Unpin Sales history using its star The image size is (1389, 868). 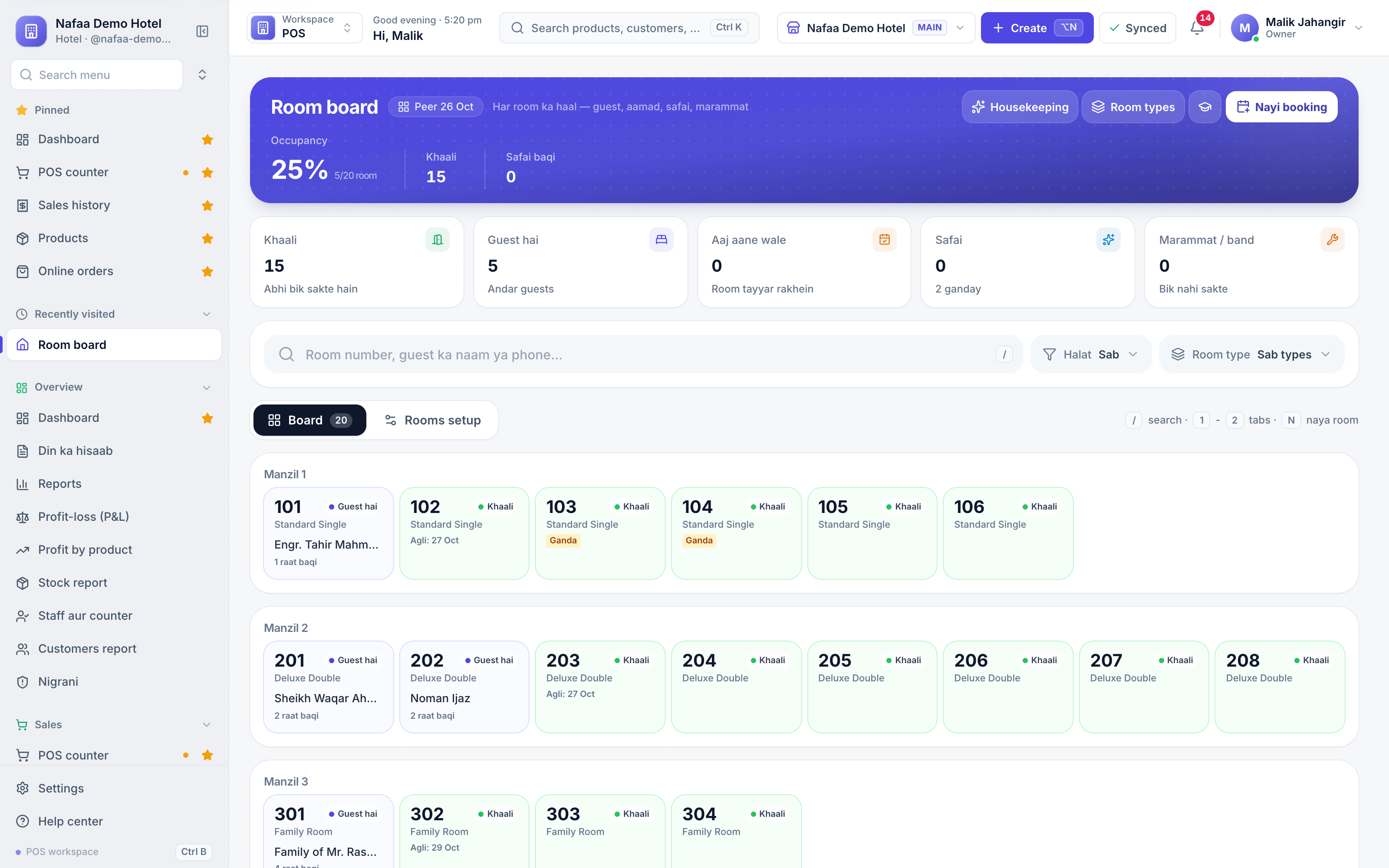pyautogui.click(x=207, y=206)
